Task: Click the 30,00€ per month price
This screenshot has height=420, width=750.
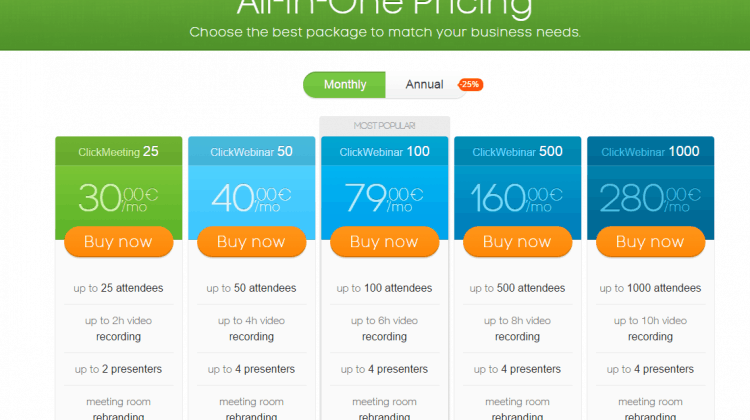Action: pyautogui.click(x=119, y=198)
